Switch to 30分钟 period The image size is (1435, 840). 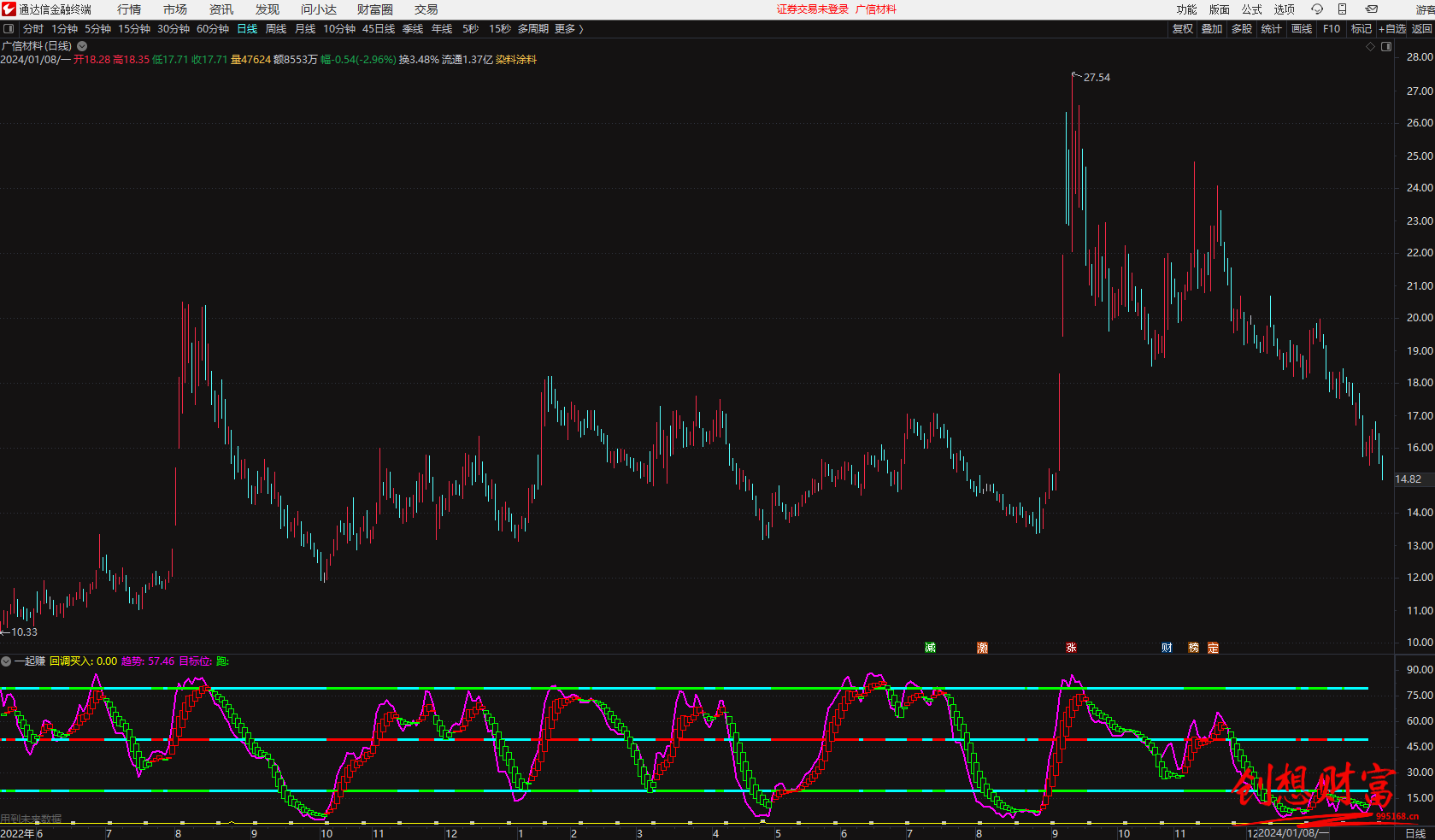pos(173,29)
